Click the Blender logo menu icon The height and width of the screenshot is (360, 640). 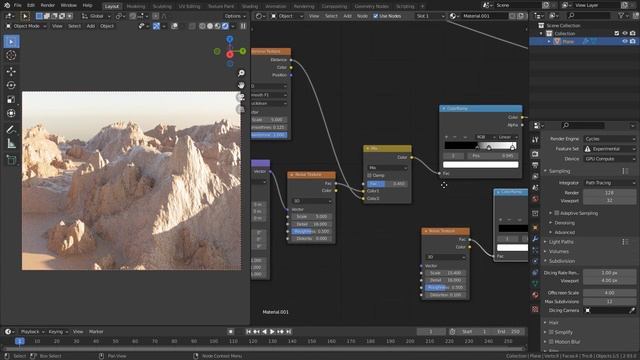pyautogui.click(x=7, y=5)
